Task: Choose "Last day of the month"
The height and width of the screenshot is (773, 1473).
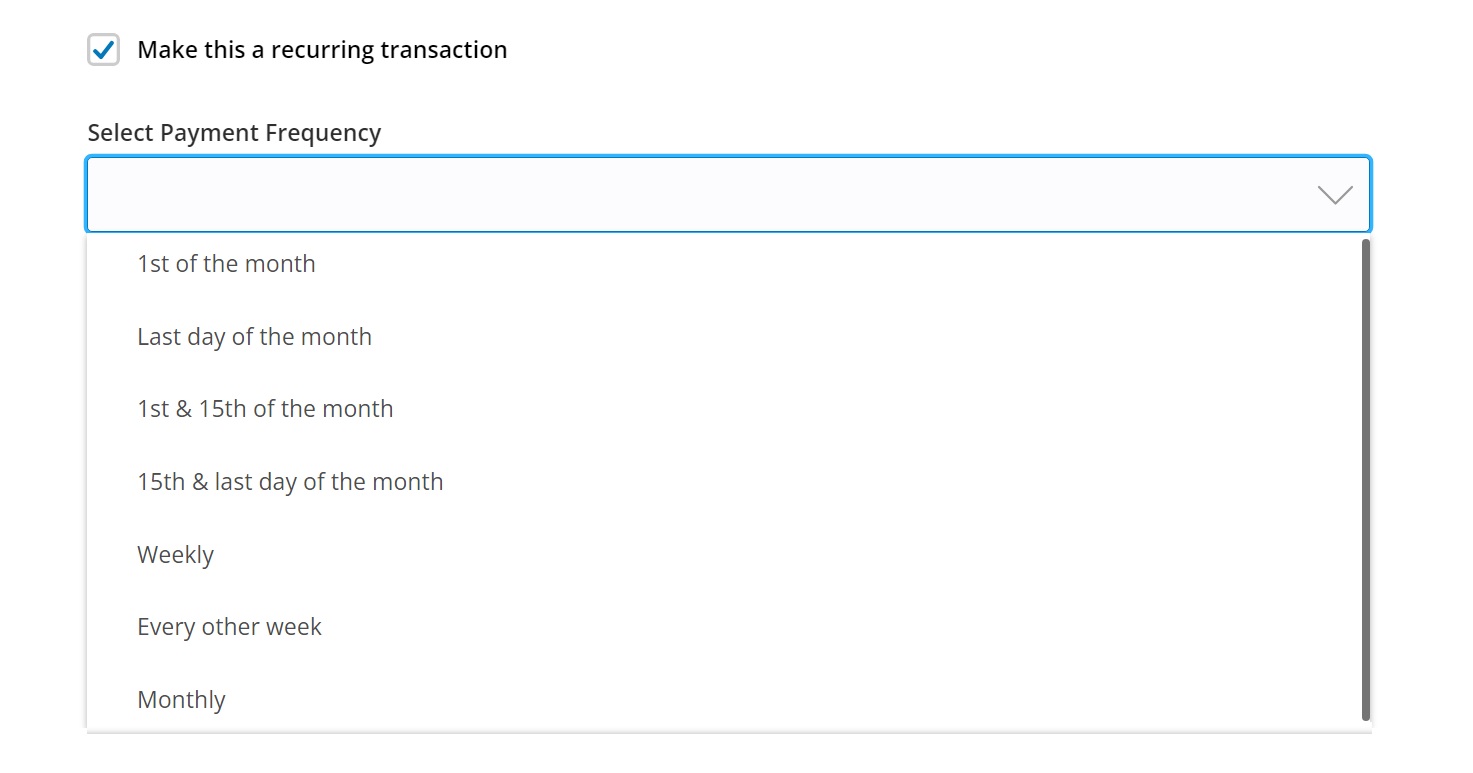Action: pos(254,336)
